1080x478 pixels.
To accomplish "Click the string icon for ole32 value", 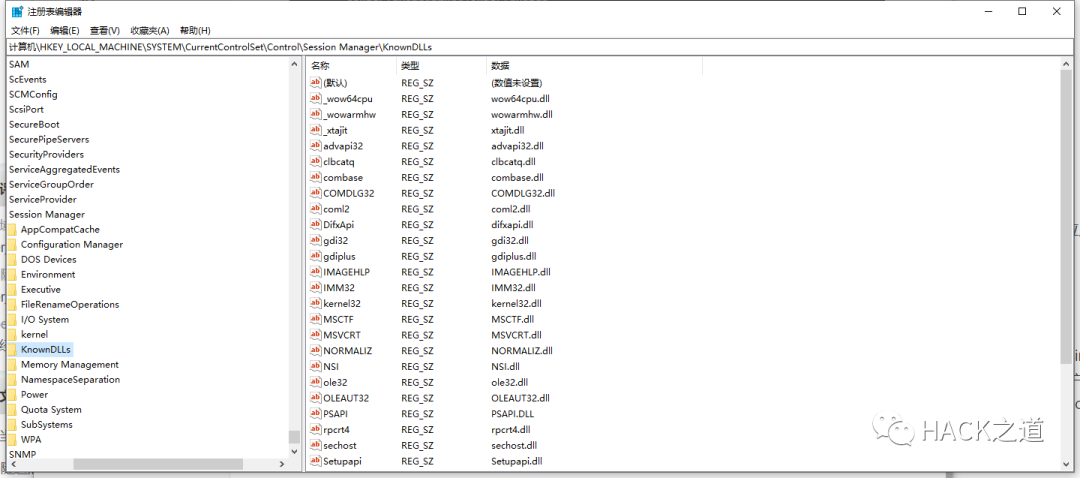I will click(316, 382).
